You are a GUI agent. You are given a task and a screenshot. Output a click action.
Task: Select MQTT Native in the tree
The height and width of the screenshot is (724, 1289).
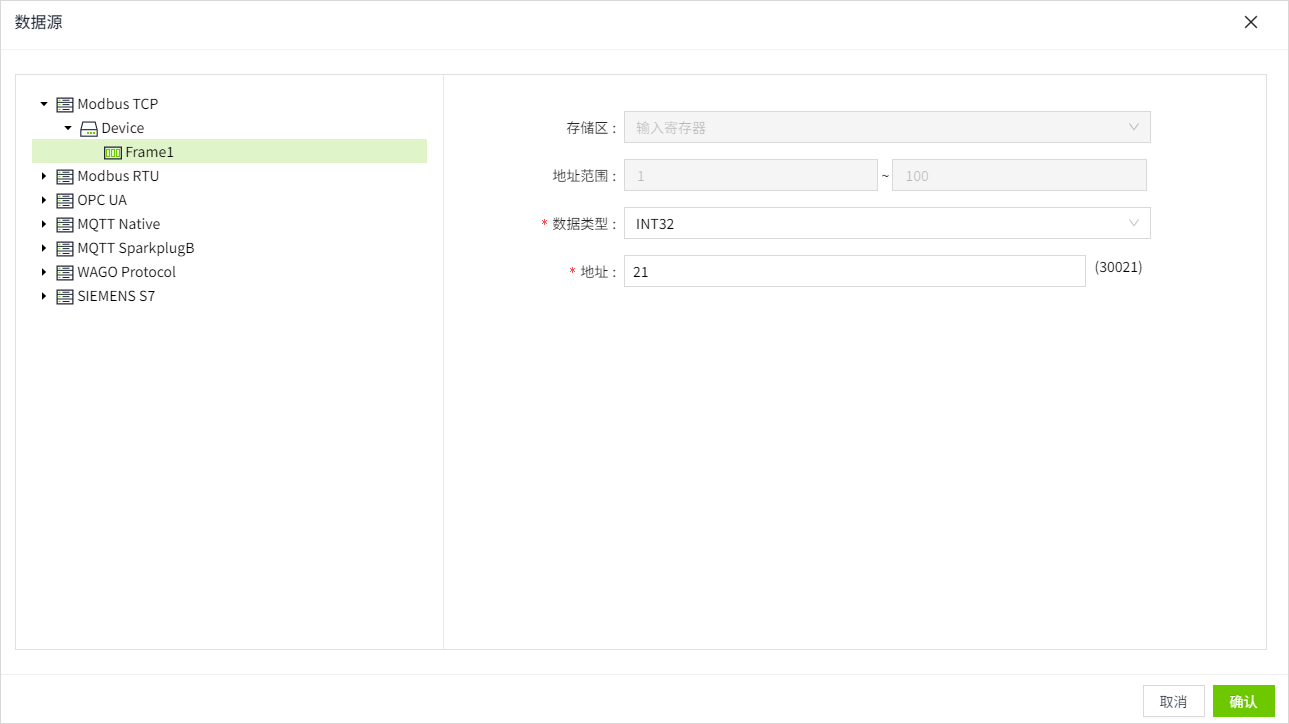[x=119, y=224]
